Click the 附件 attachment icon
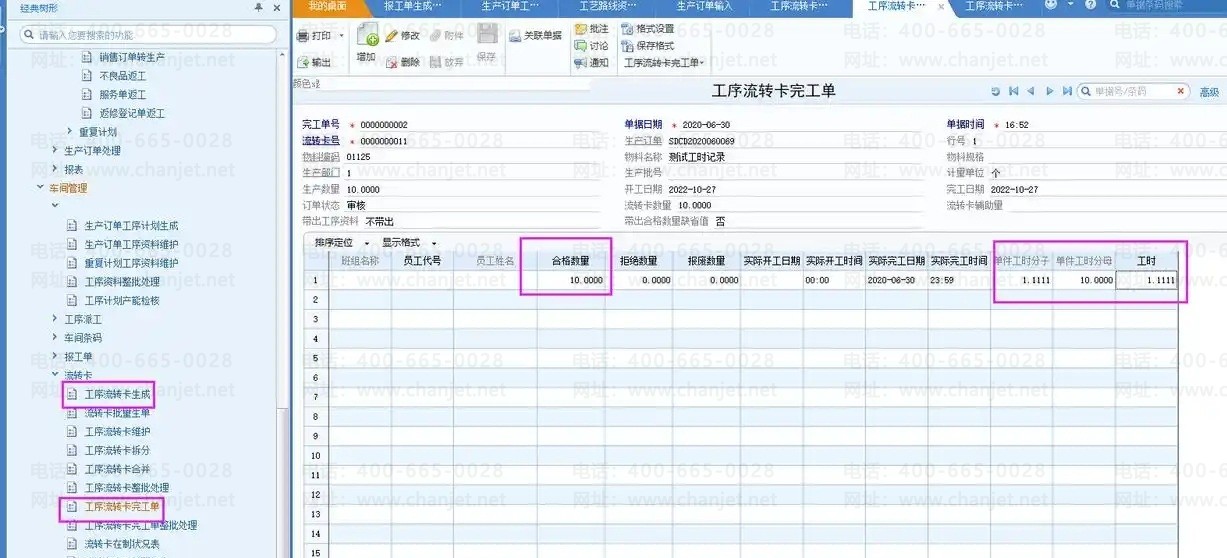This screenshot has height=558, width=1227. (x=436, y=35)
